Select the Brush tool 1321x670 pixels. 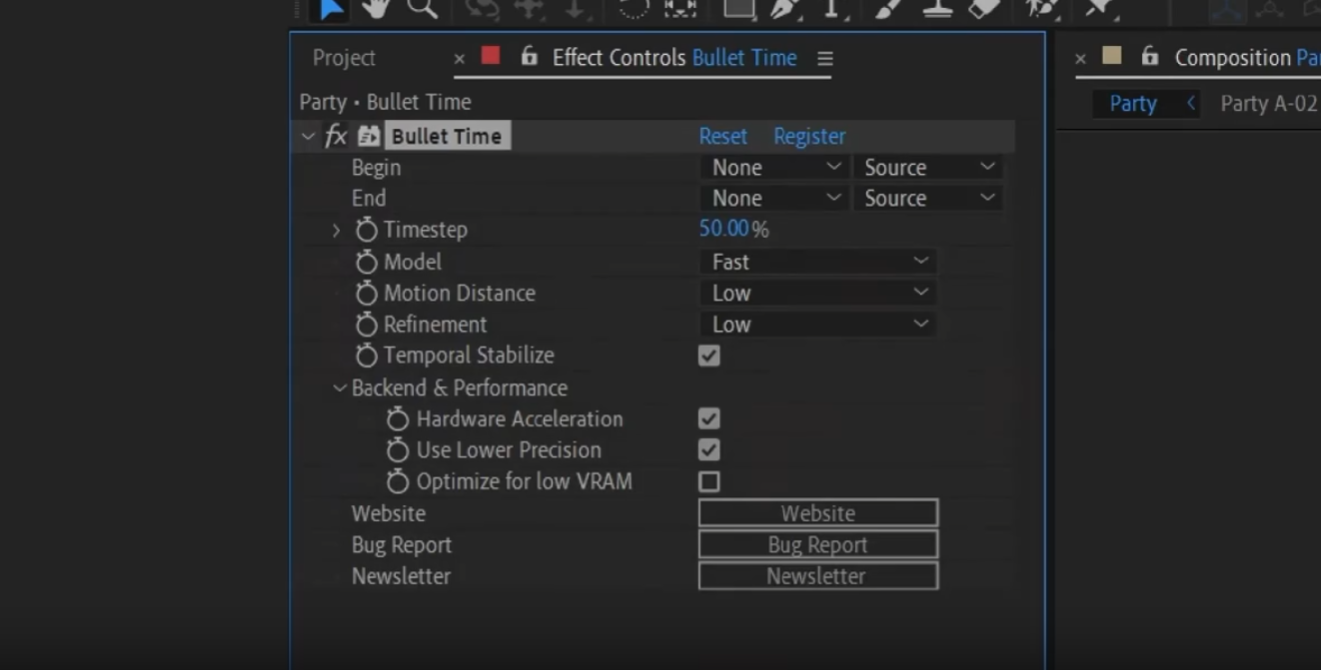pyautogui.click(x=886, y=8)
